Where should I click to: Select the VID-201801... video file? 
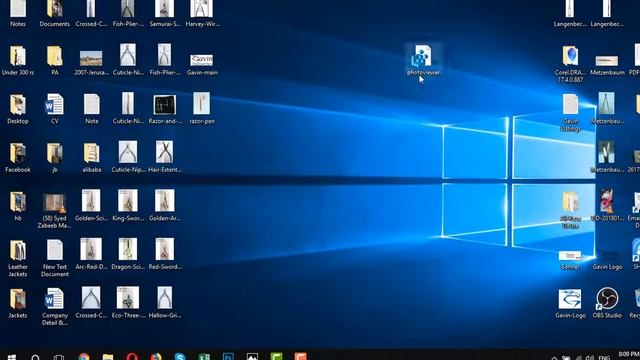(607, 206)
